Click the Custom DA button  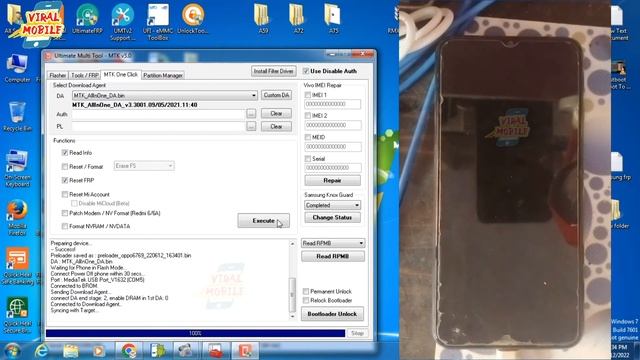276,95
